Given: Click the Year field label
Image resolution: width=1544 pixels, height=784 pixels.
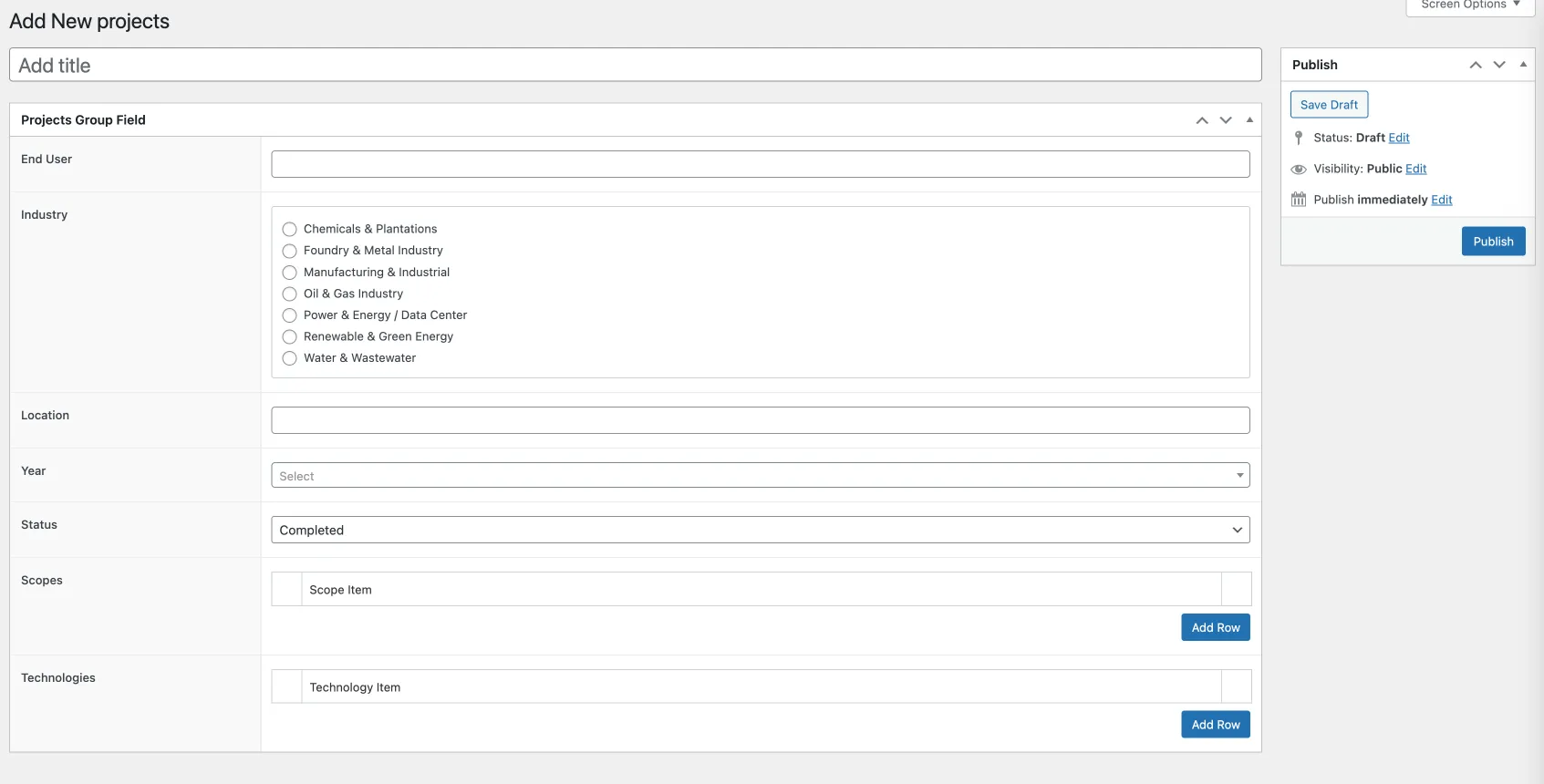Looking at the screenshot, I should [33, 471].
